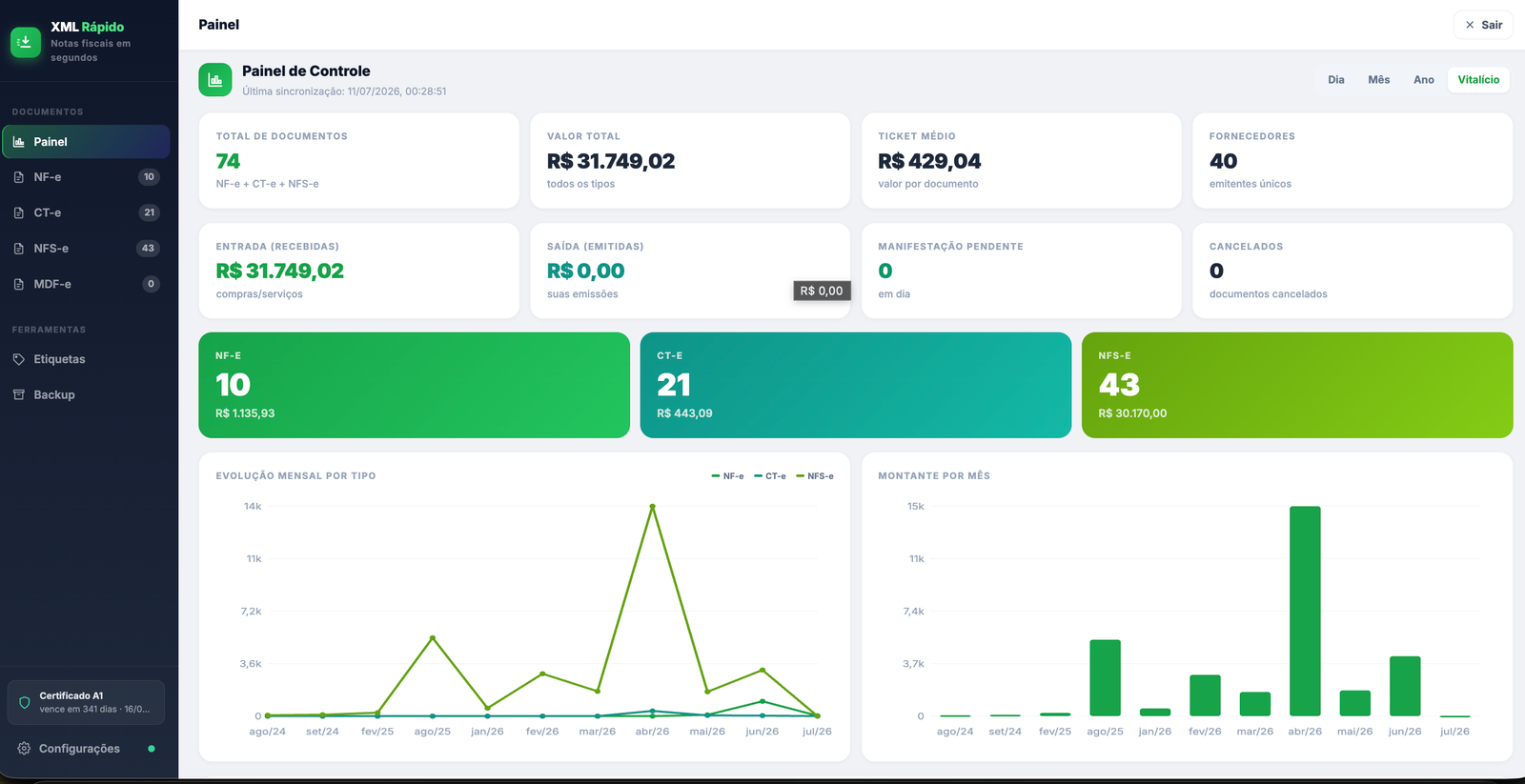This screenshot has height=784, width=1525.
Task: Click the tallest abr/26 bar
Action: [1305, 611]
